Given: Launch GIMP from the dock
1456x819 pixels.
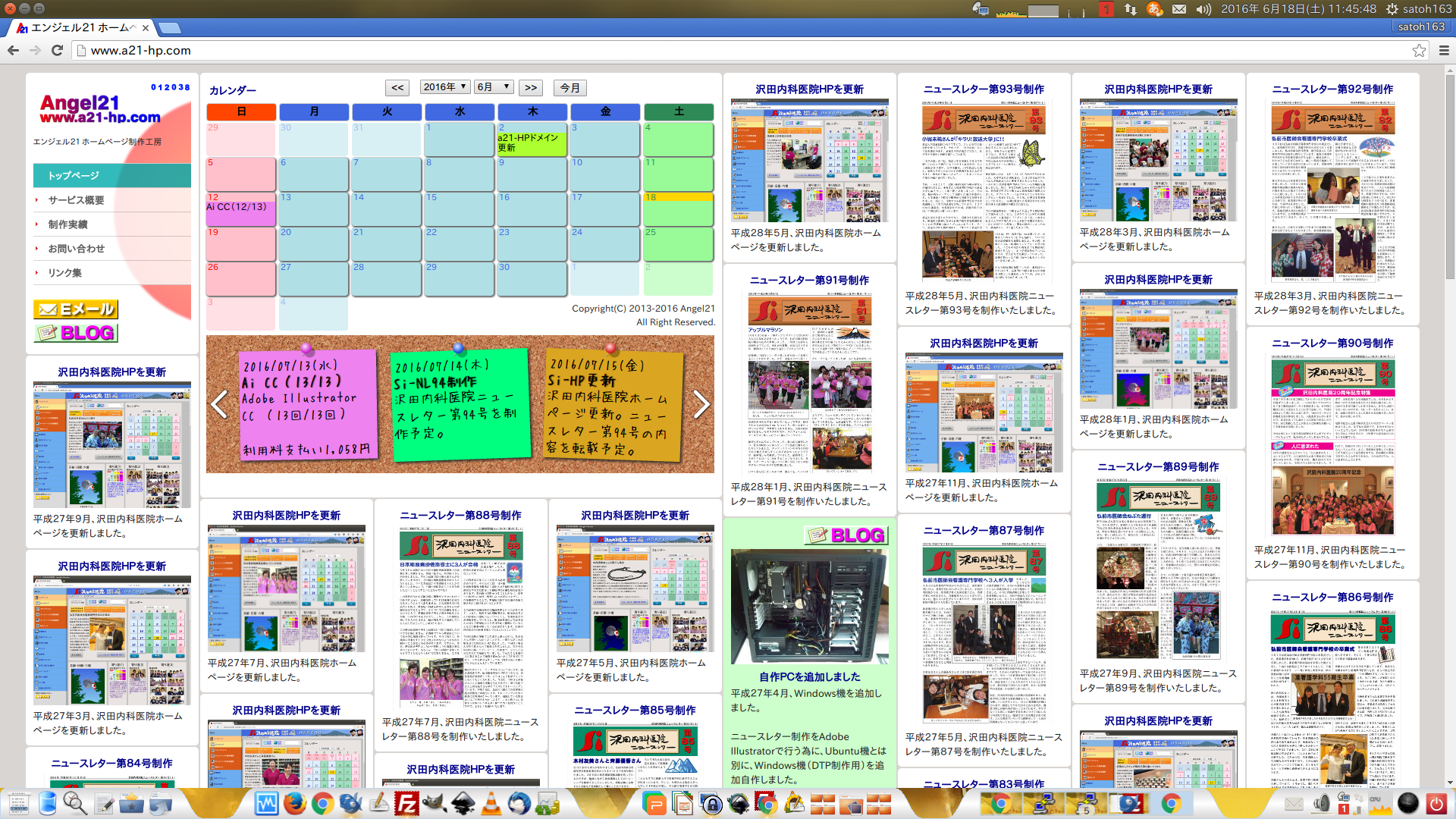Looking at the screenshot, I should click(435, 803).
